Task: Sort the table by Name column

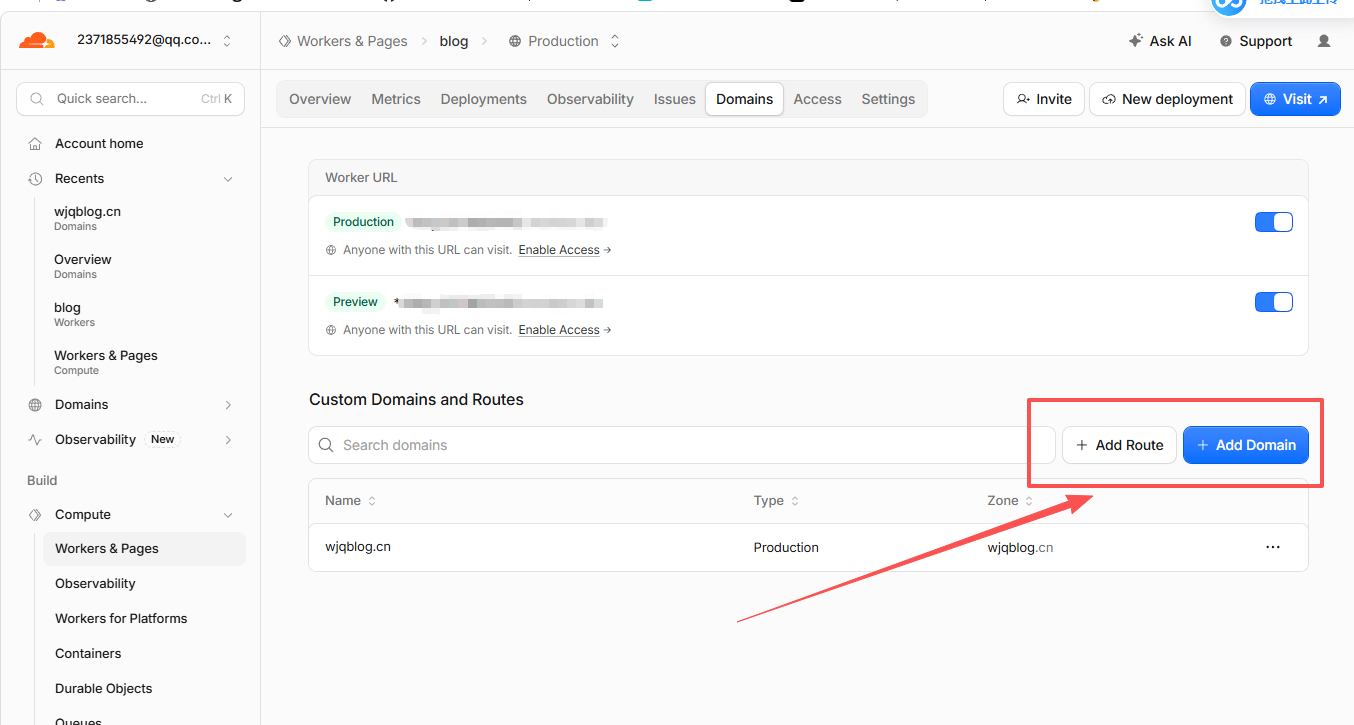Action: click(x=350, y=500)
